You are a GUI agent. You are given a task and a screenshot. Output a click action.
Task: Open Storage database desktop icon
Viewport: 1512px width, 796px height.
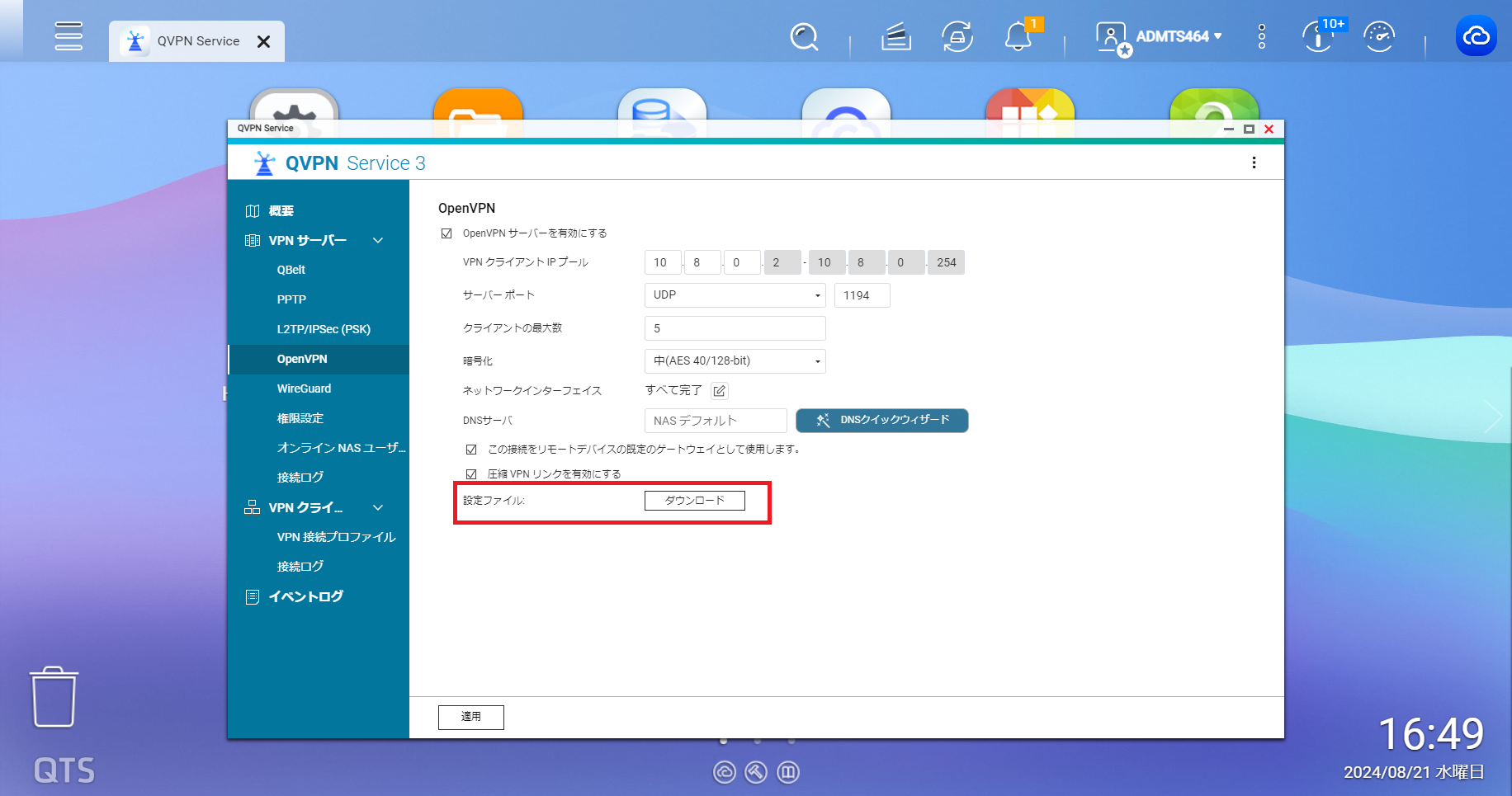click(662, 106)
